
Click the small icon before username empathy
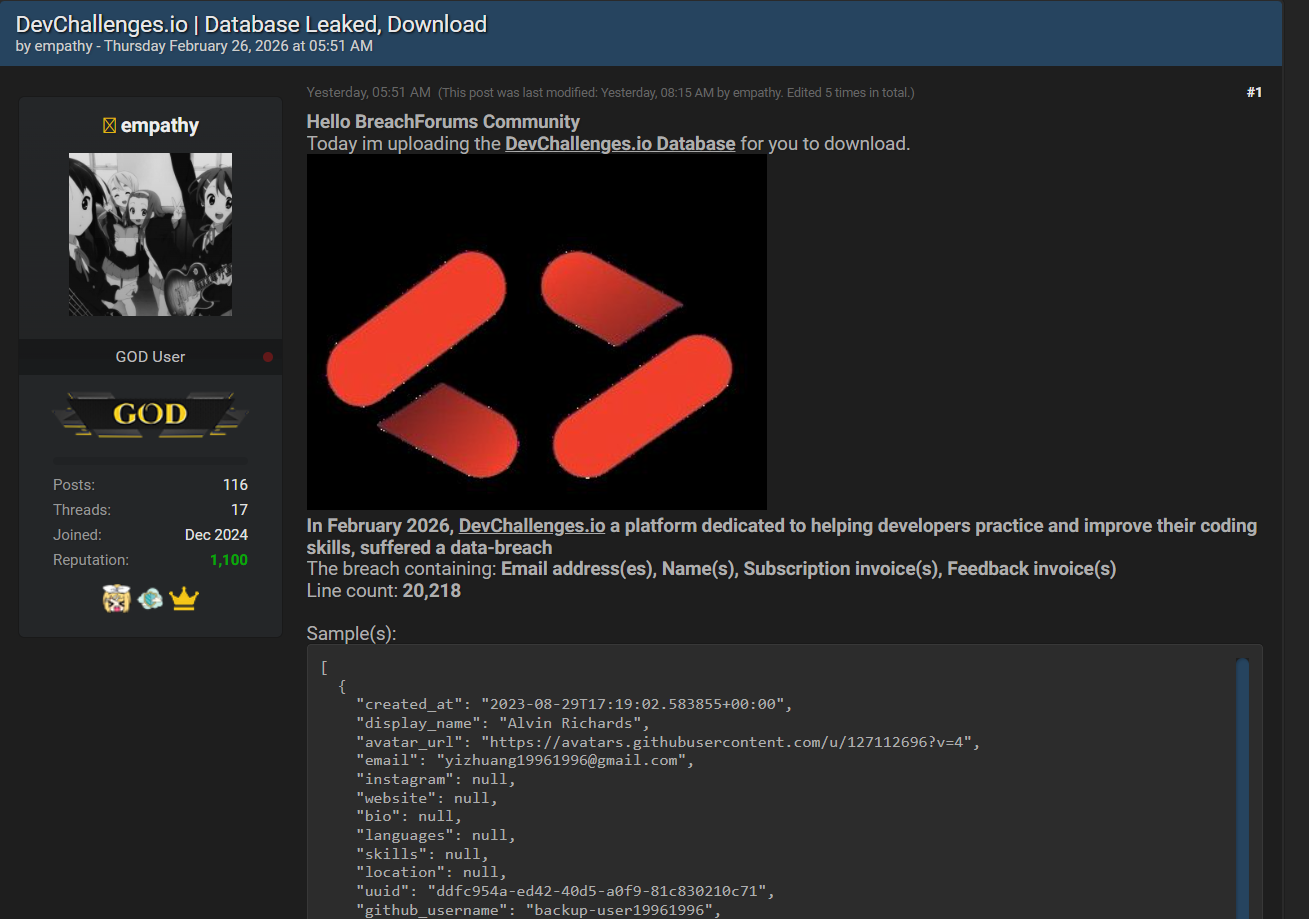109,126
